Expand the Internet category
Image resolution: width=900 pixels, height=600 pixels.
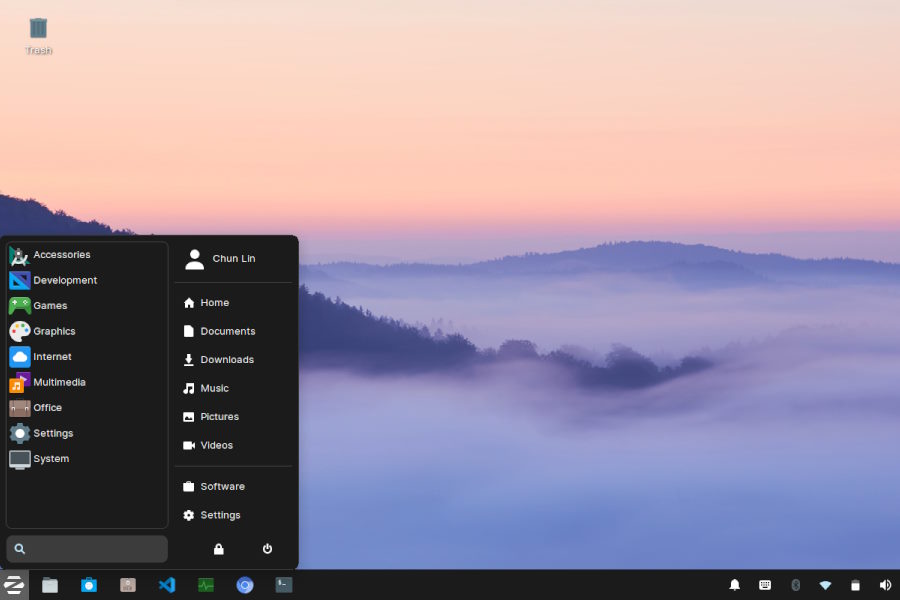click(52, 357)
